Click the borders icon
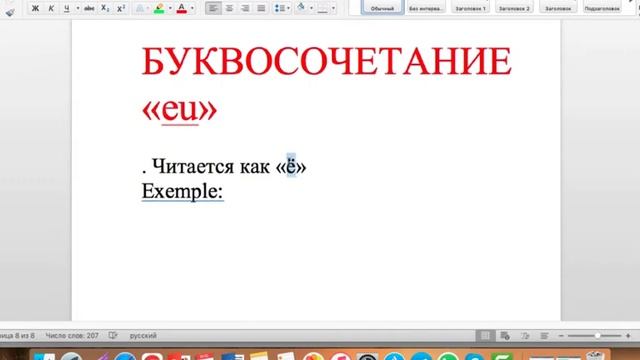Viewport: 640px width, 360px height. (322, 8)
